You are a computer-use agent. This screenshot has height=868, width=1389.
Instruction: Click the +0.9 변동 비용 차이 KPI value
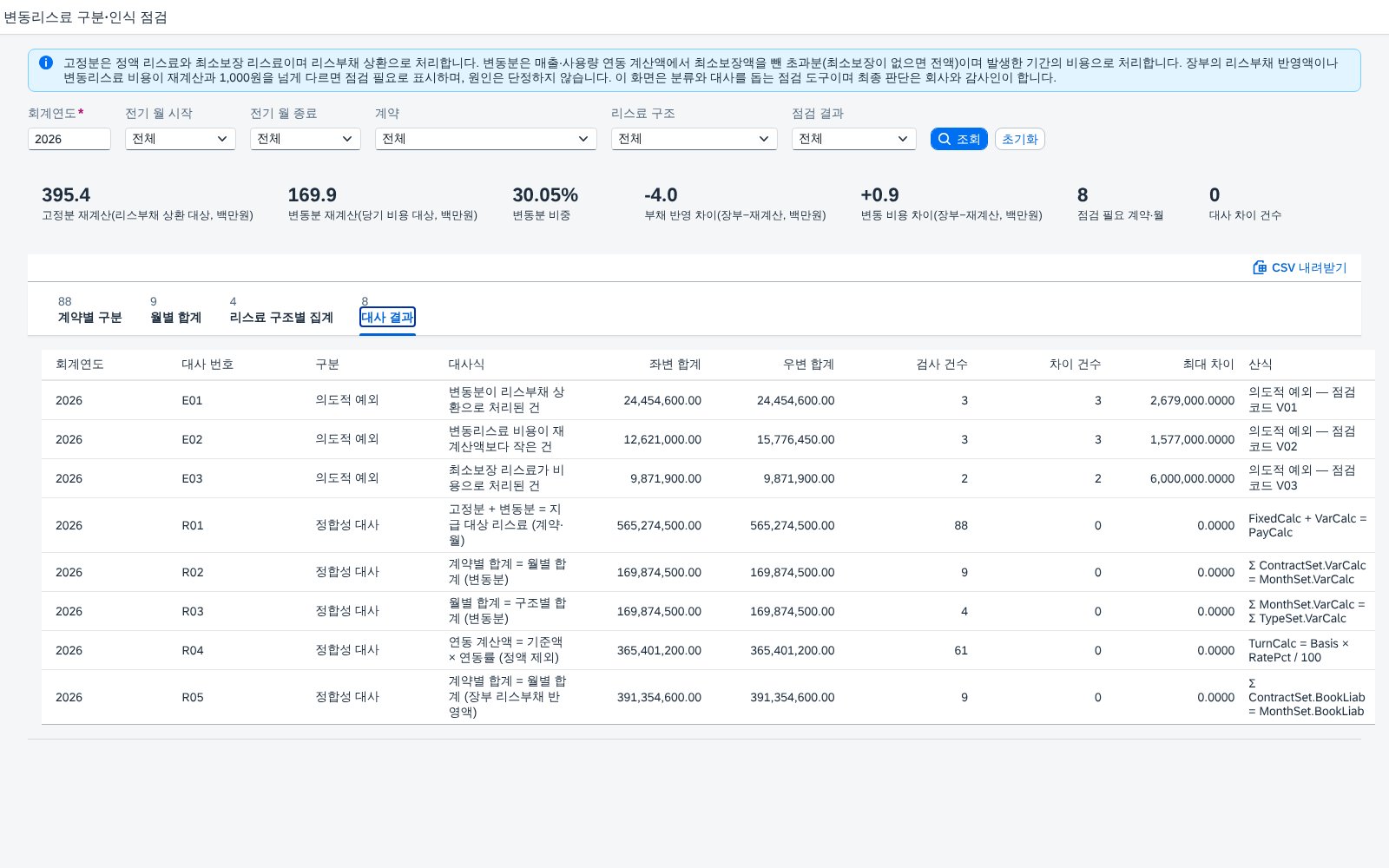(879, 195)
